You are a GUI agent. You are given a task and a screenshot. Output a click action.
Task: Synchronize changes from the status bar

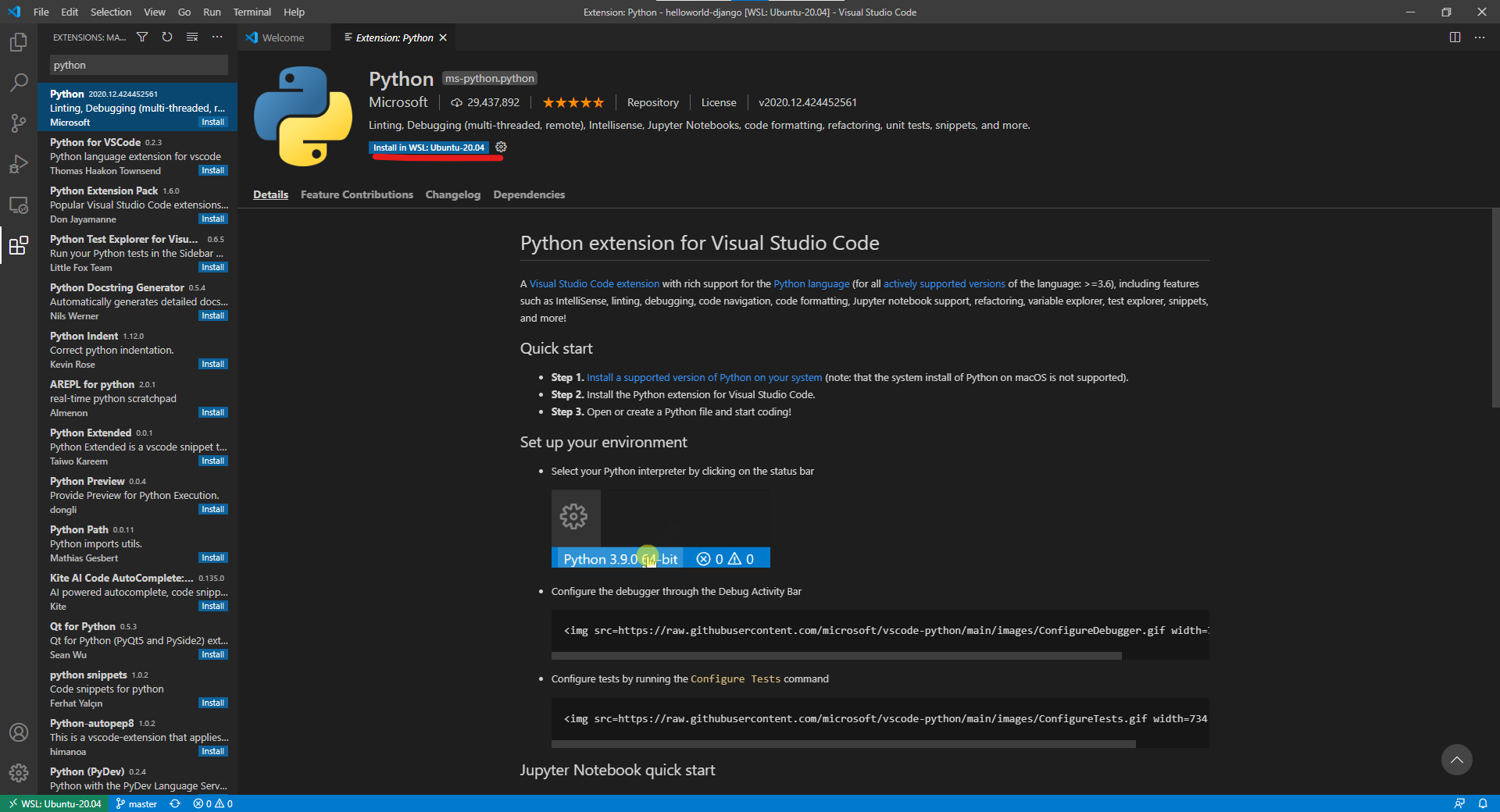175,803
